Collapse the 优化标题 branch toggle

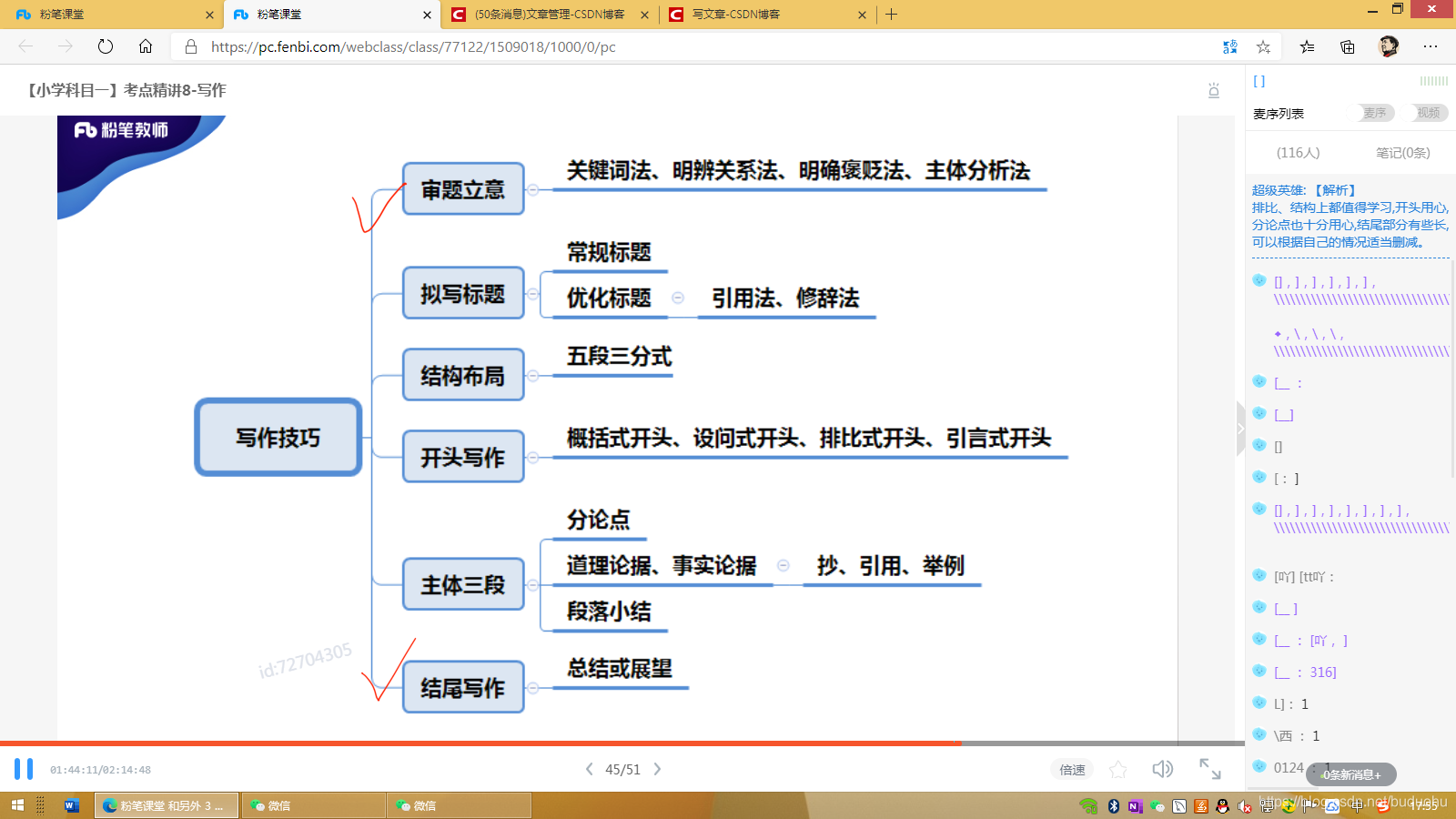pyautogui.click(x=678, y=298)
